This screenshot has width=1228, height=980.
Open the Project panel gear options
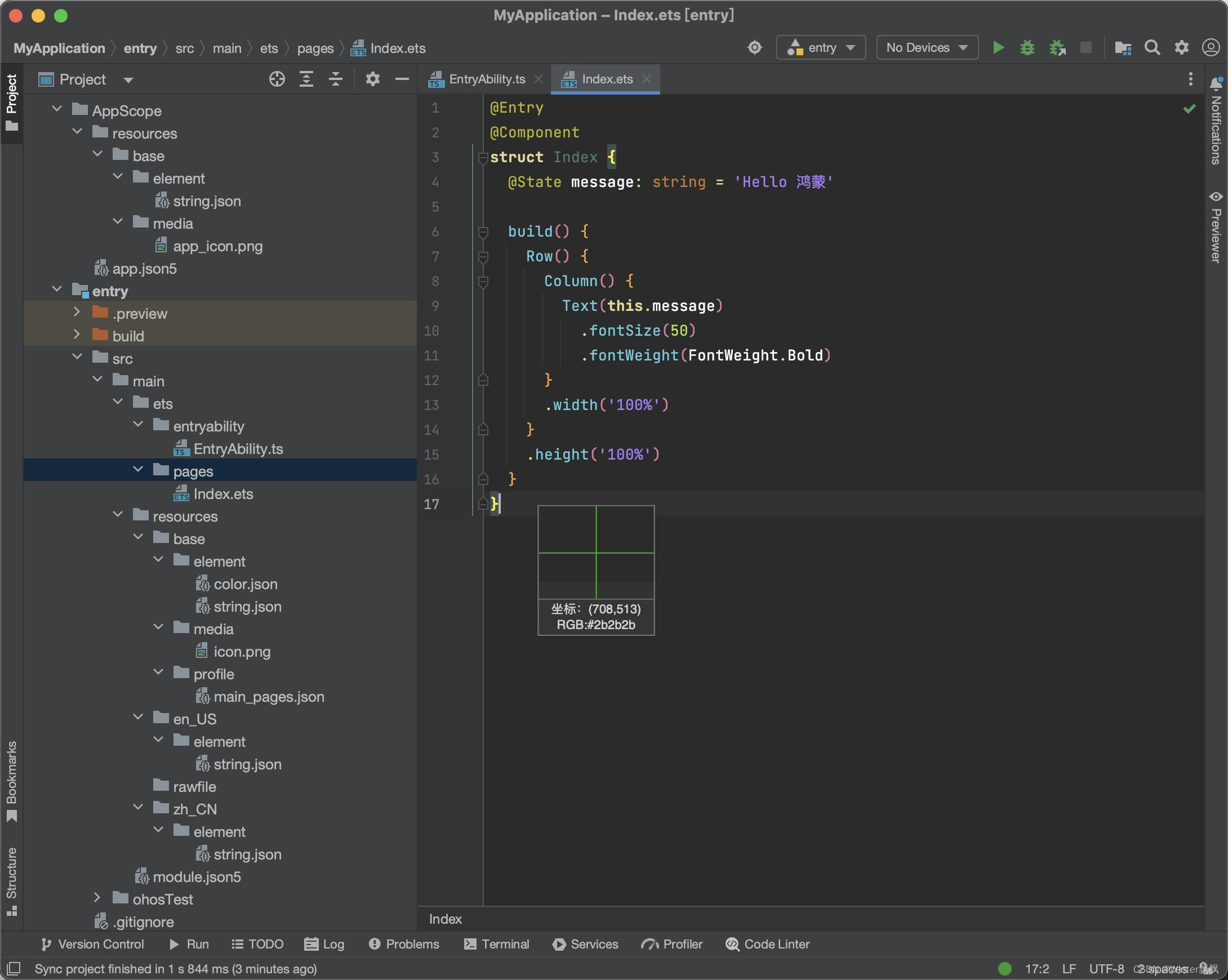(372, 79)
